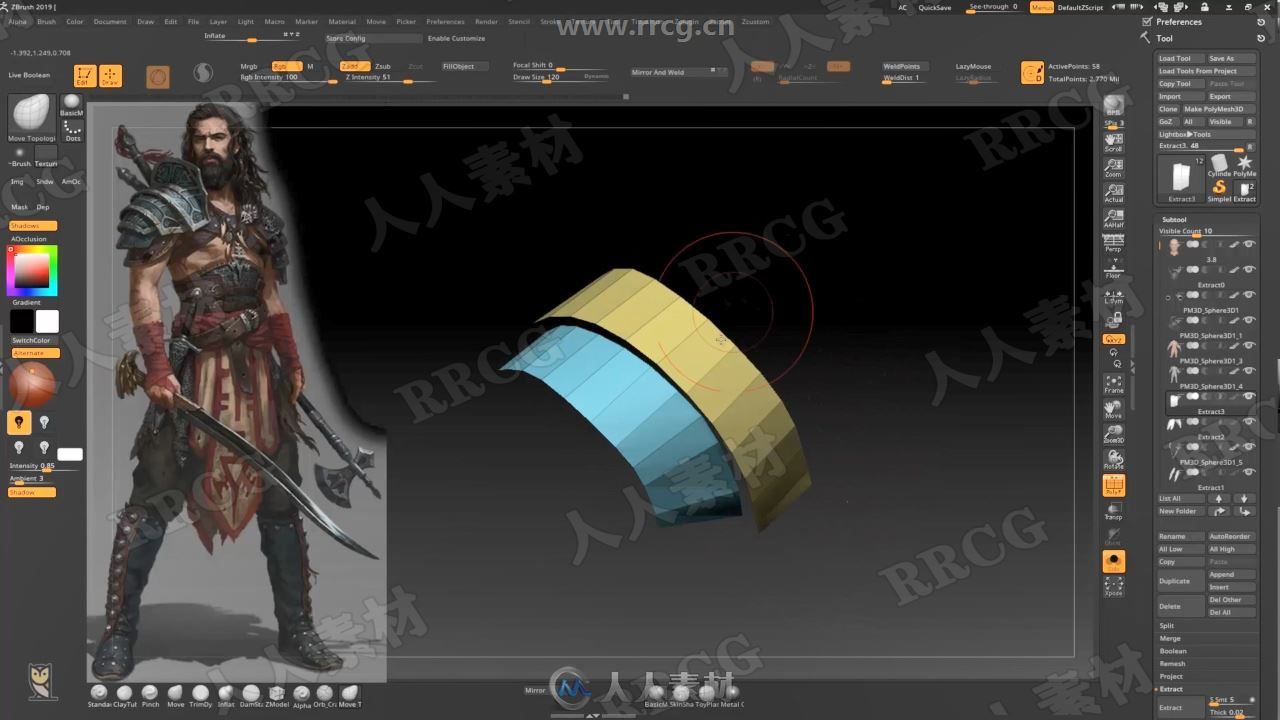
Task: Open the Document menu
Action: (110, 21)
